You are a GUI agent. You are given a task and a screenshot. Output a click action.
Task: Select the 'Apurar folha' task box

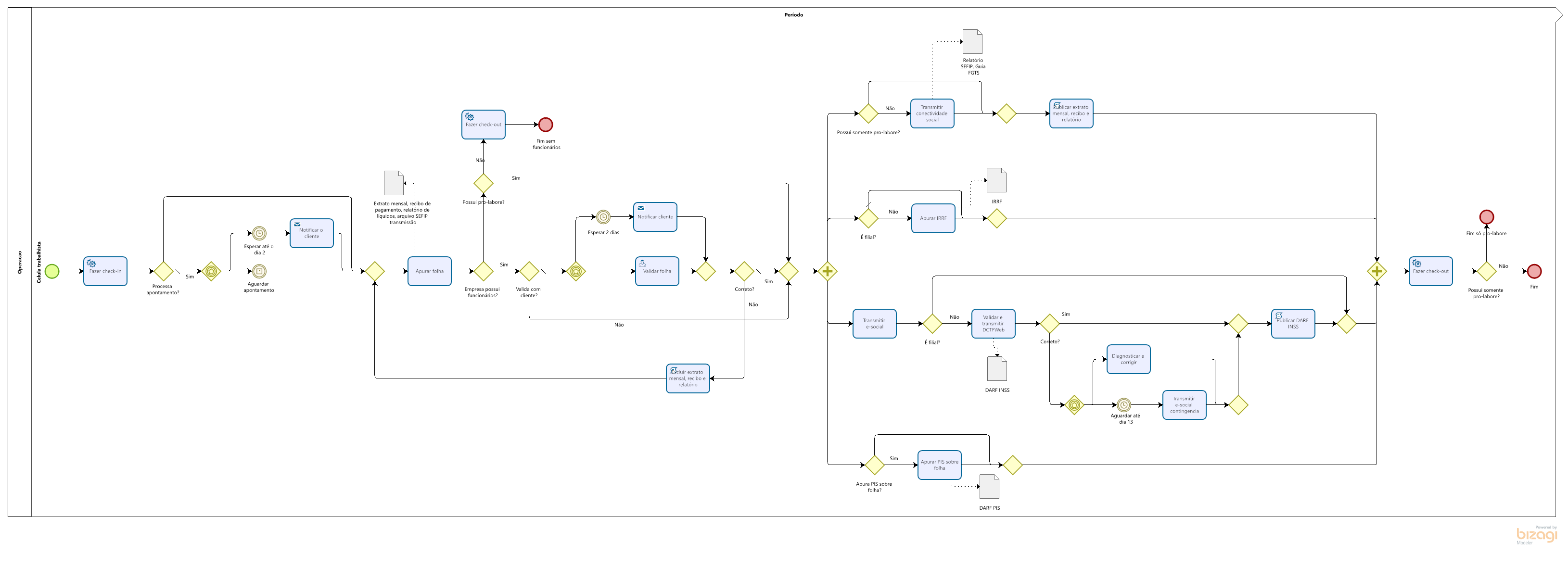430,271
